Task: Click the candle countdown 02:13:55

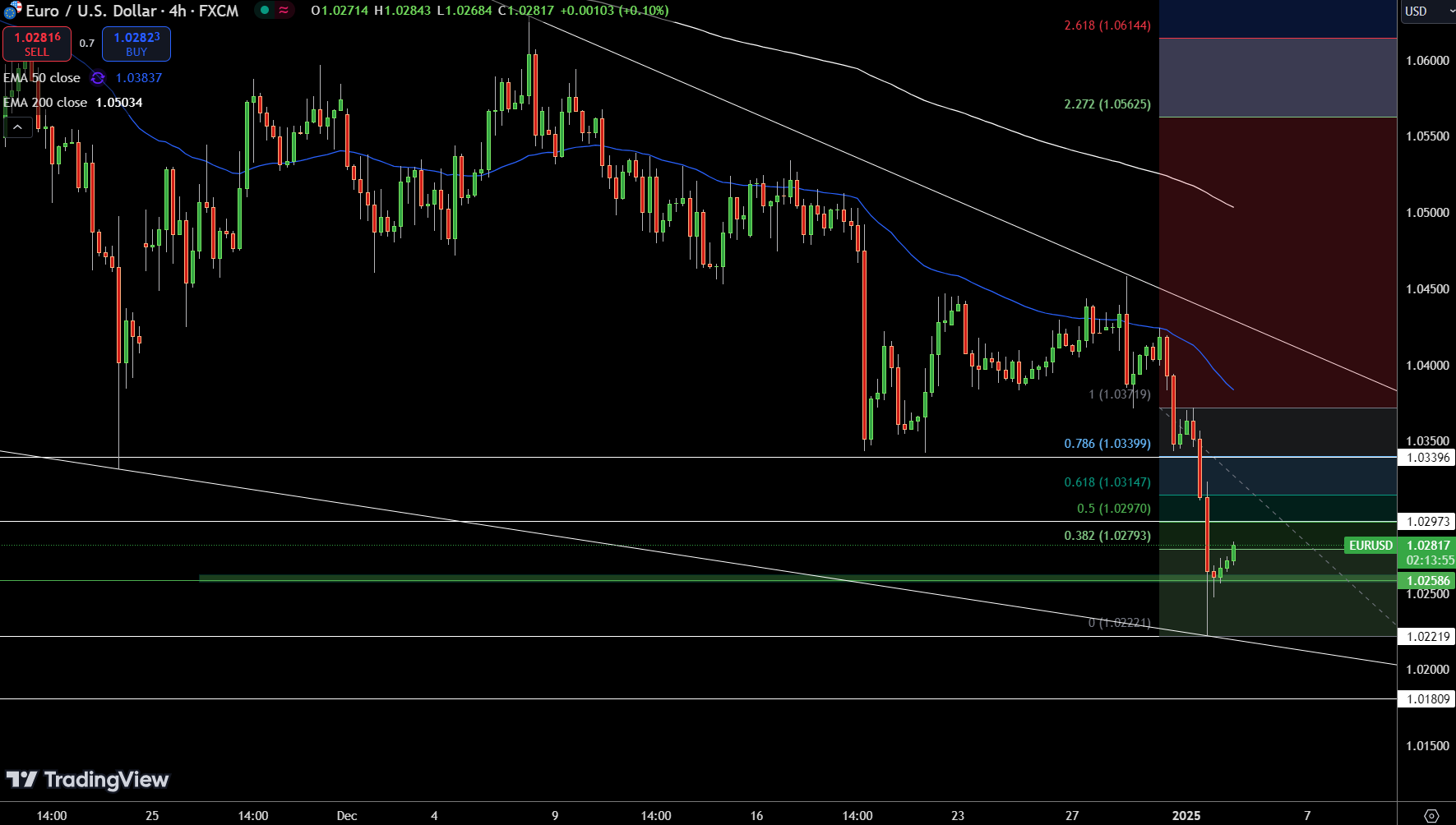Action: [x=1430, y=560]
